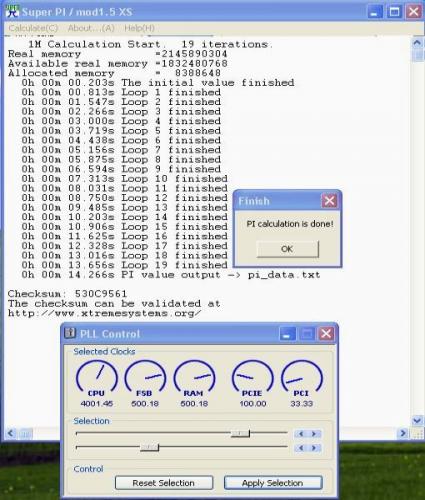This screenshot has height=500, width=425.
Task: Click right arrow of lower slider
Action: (x=314, y=448)
